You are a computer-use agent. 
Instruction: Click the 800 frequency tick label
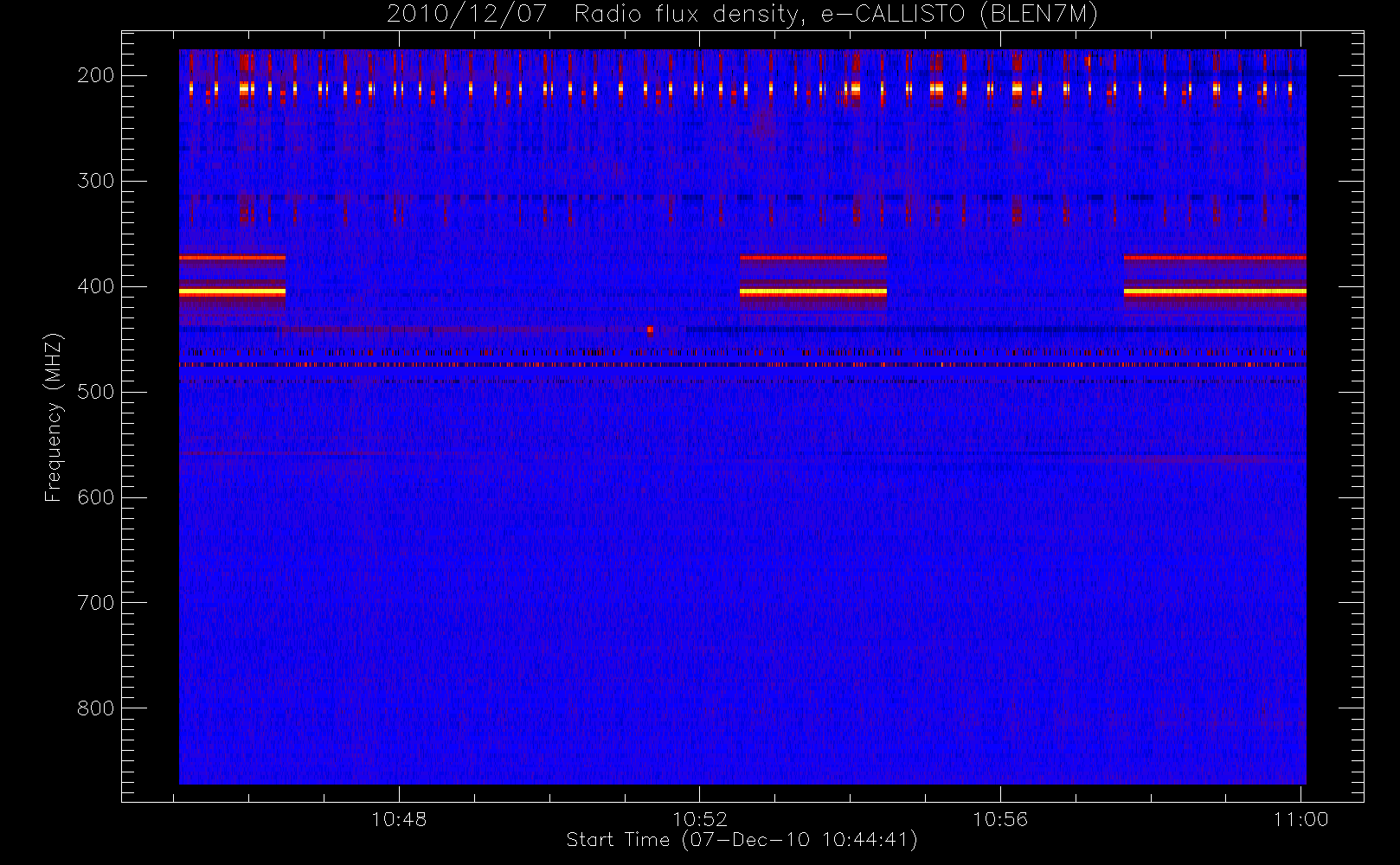96,708
